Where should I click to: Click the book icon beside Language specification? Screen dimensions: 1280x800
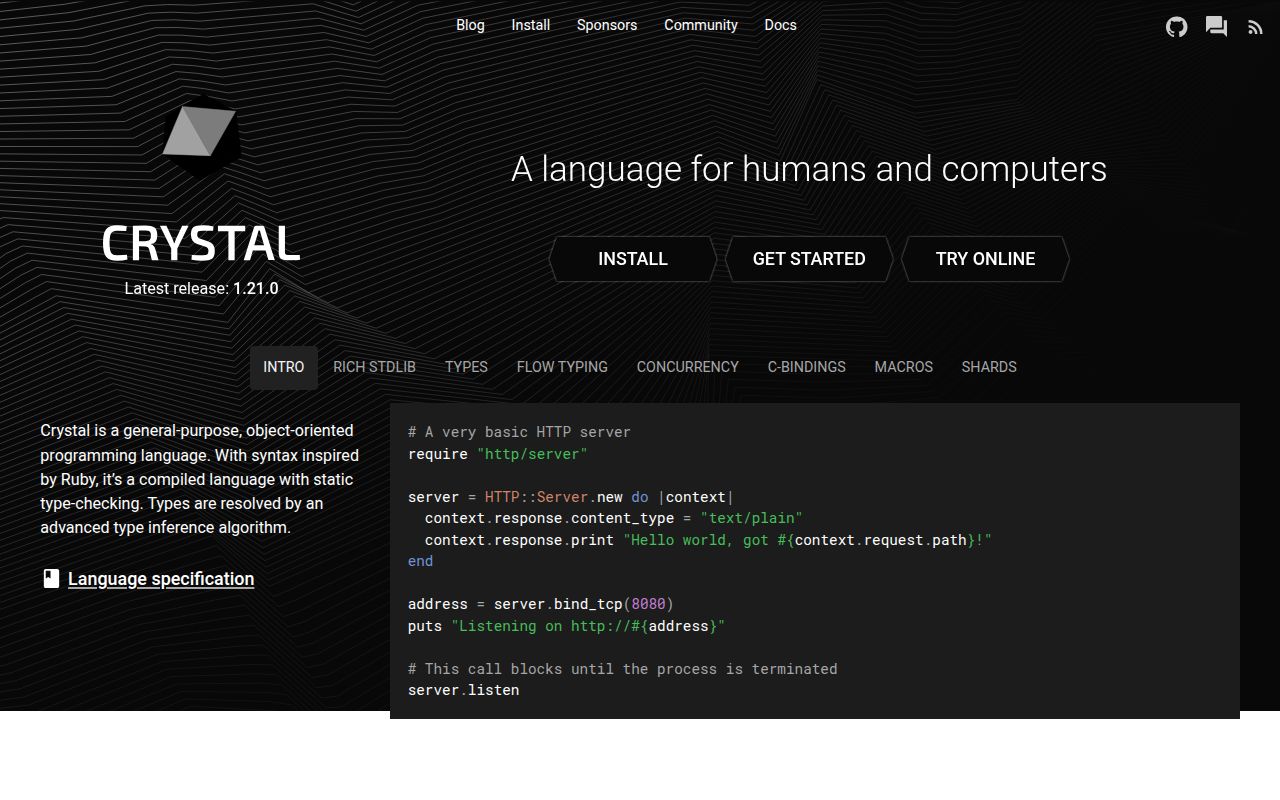tap(51, 579)
